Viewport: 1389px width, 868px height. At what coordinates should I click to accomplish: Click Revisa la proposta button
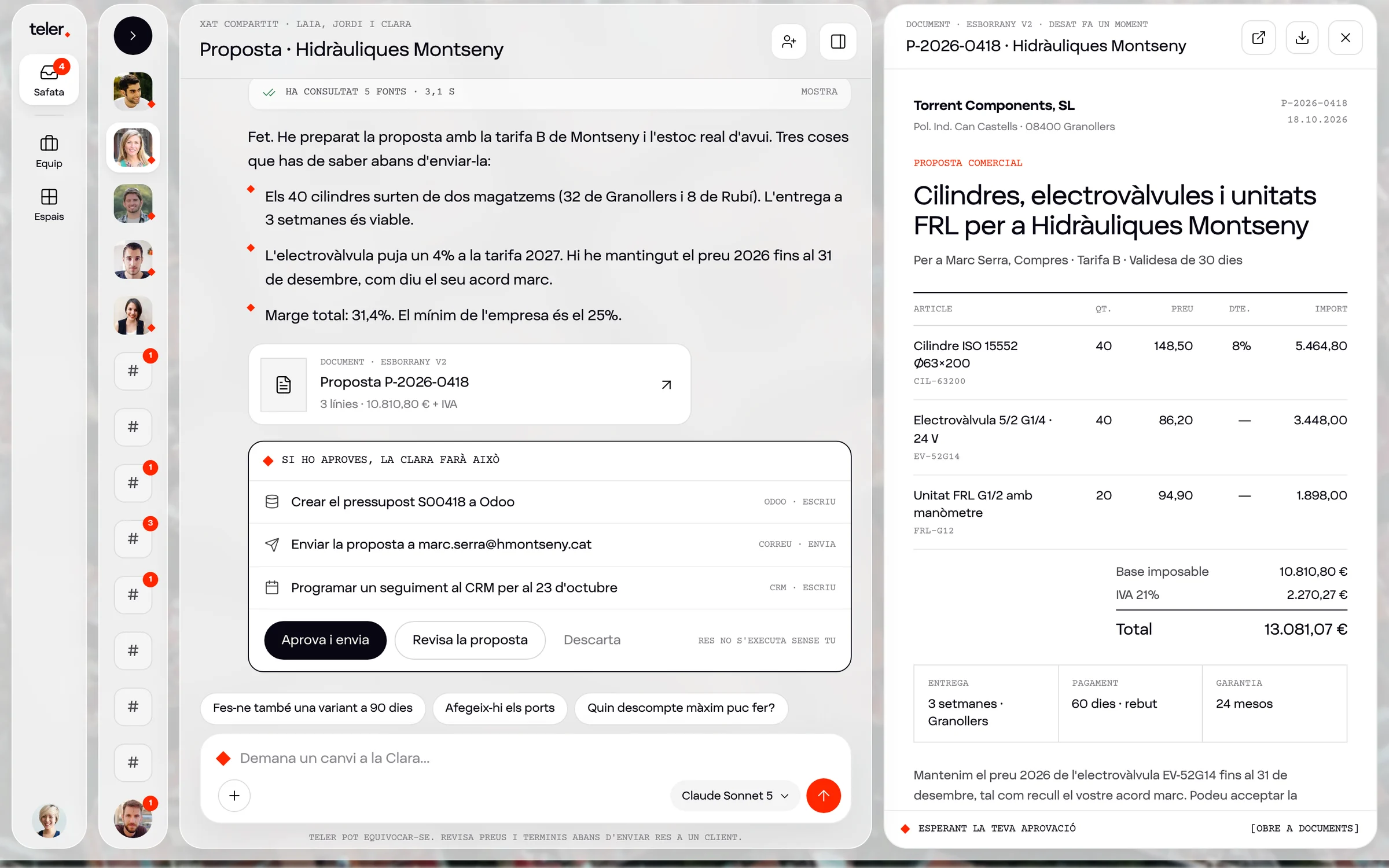(470, 640)
